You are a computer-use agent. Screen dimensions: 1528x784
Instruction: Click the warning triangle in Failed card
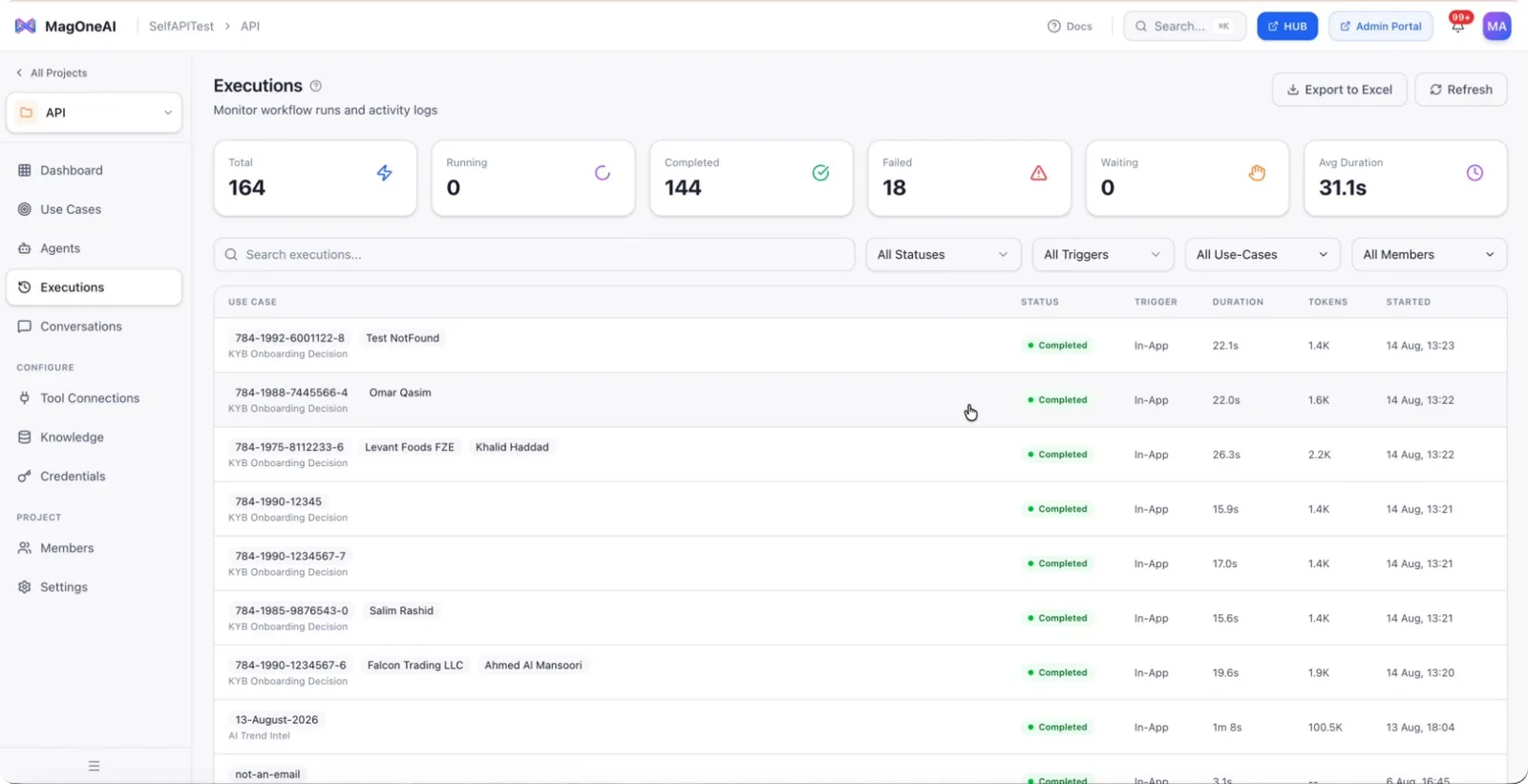pyautogui.click(x=1038, y=173)
